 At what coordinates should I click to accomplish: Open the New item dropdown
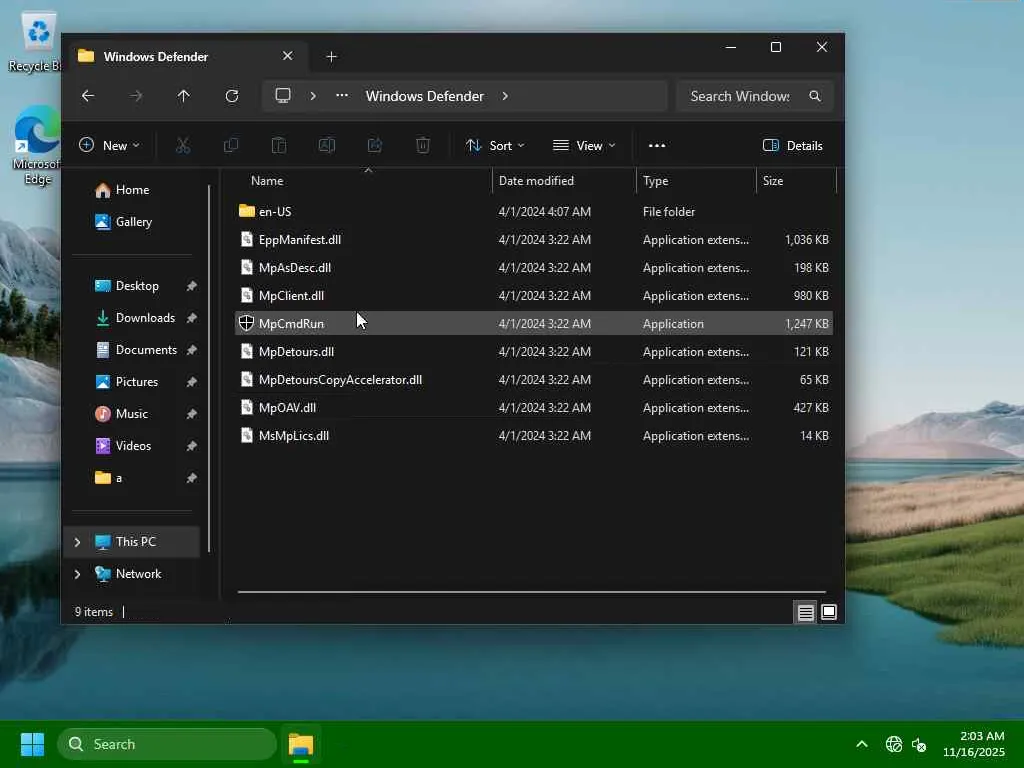pyautogui.click(x=109, y=146)
